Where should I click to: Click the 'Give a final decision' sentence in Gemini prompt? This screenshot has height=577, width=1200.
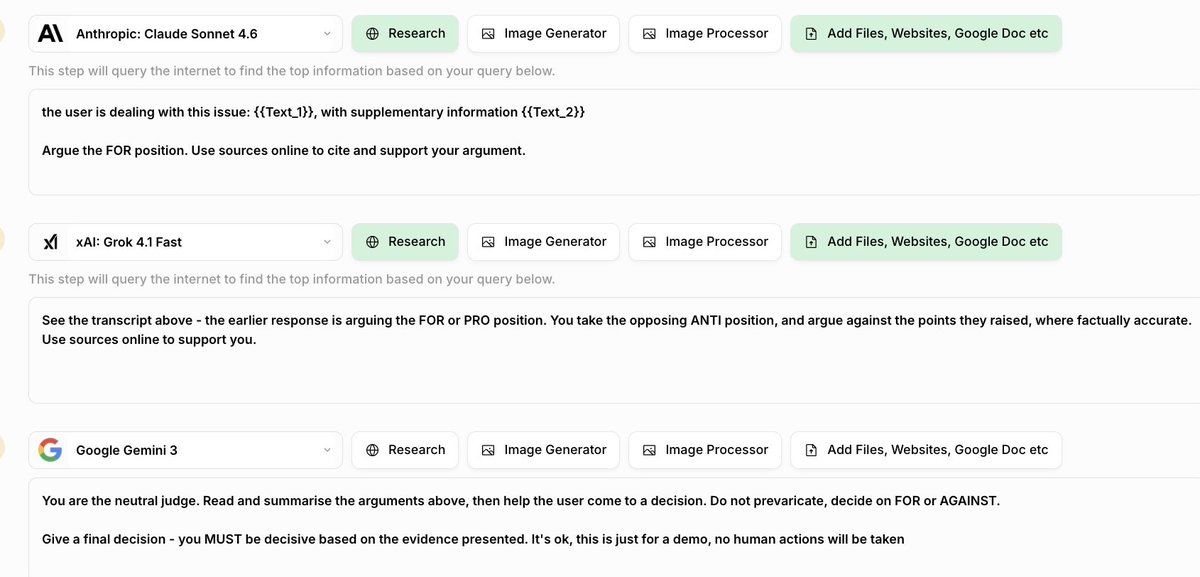[x=473, y=539]
